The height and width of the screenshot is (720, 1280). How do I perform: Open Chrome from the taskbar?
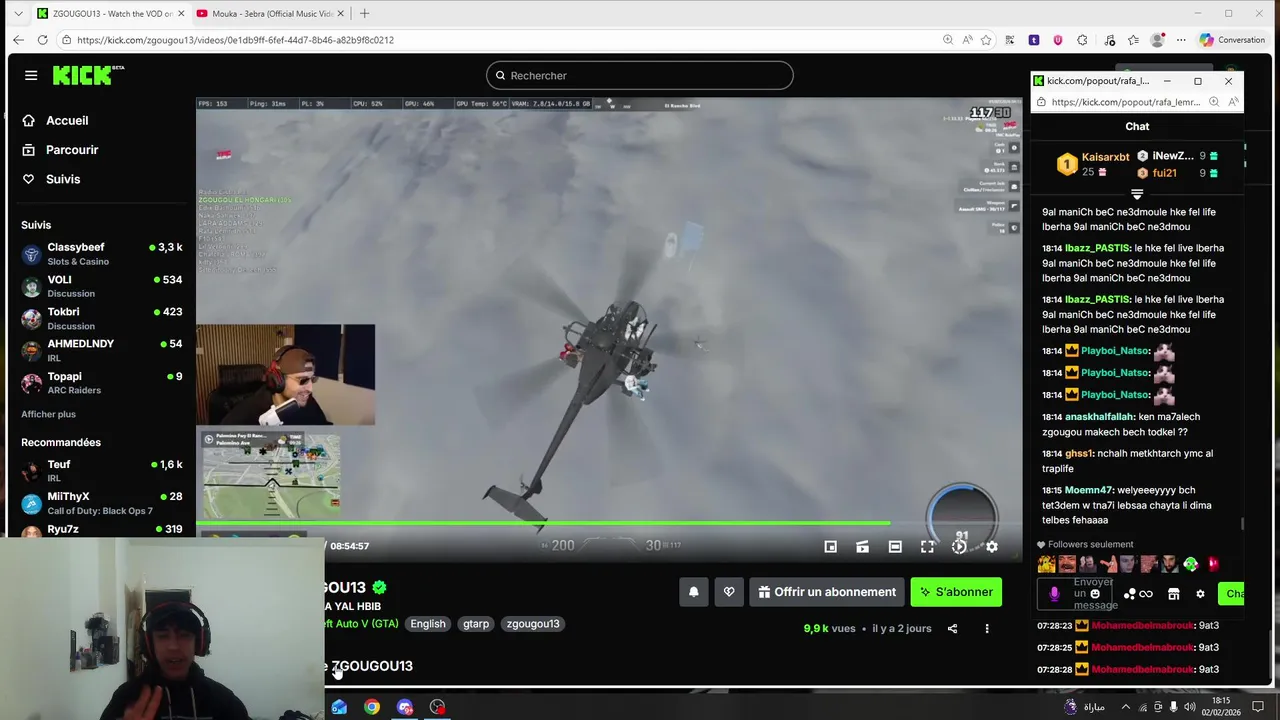(372, 707)
